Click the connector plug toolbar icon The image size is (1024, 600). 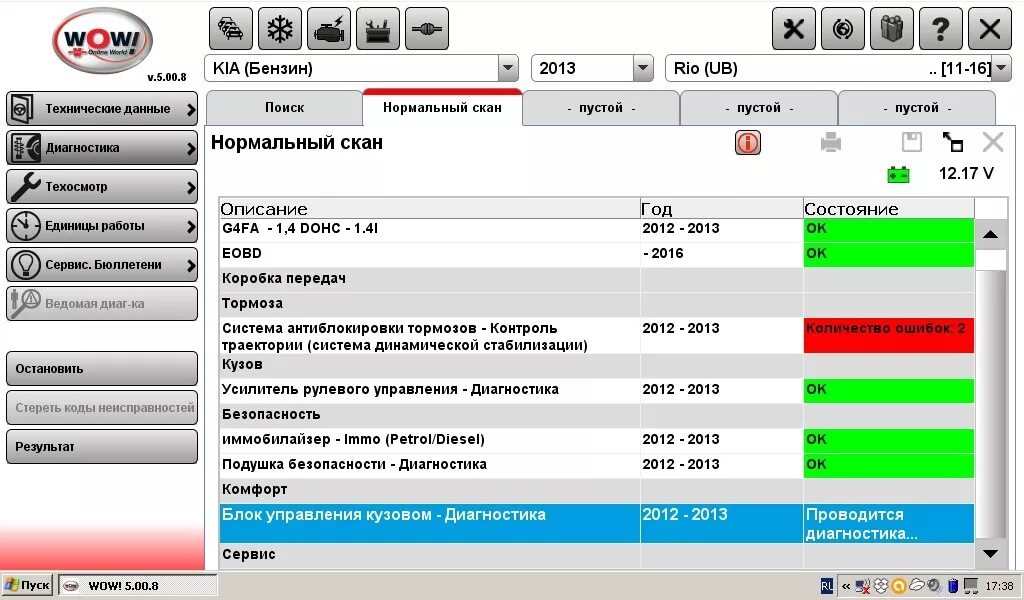click(x=426, y=29)
